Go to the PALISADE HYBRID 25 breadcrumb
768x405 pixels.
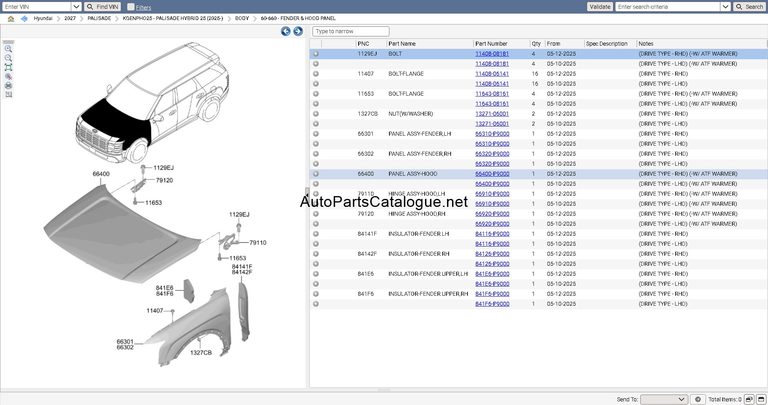[172, 18]
